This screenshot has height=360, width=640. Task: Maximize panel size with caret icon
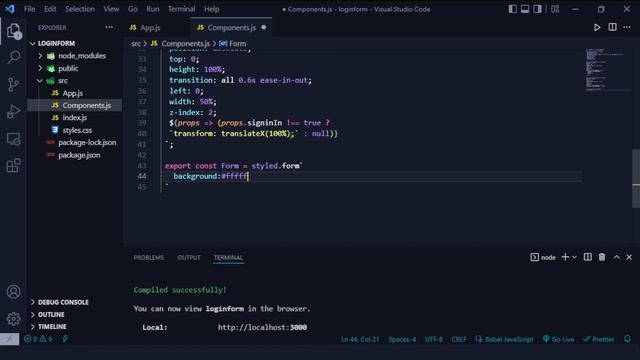(x=616, y=257)
